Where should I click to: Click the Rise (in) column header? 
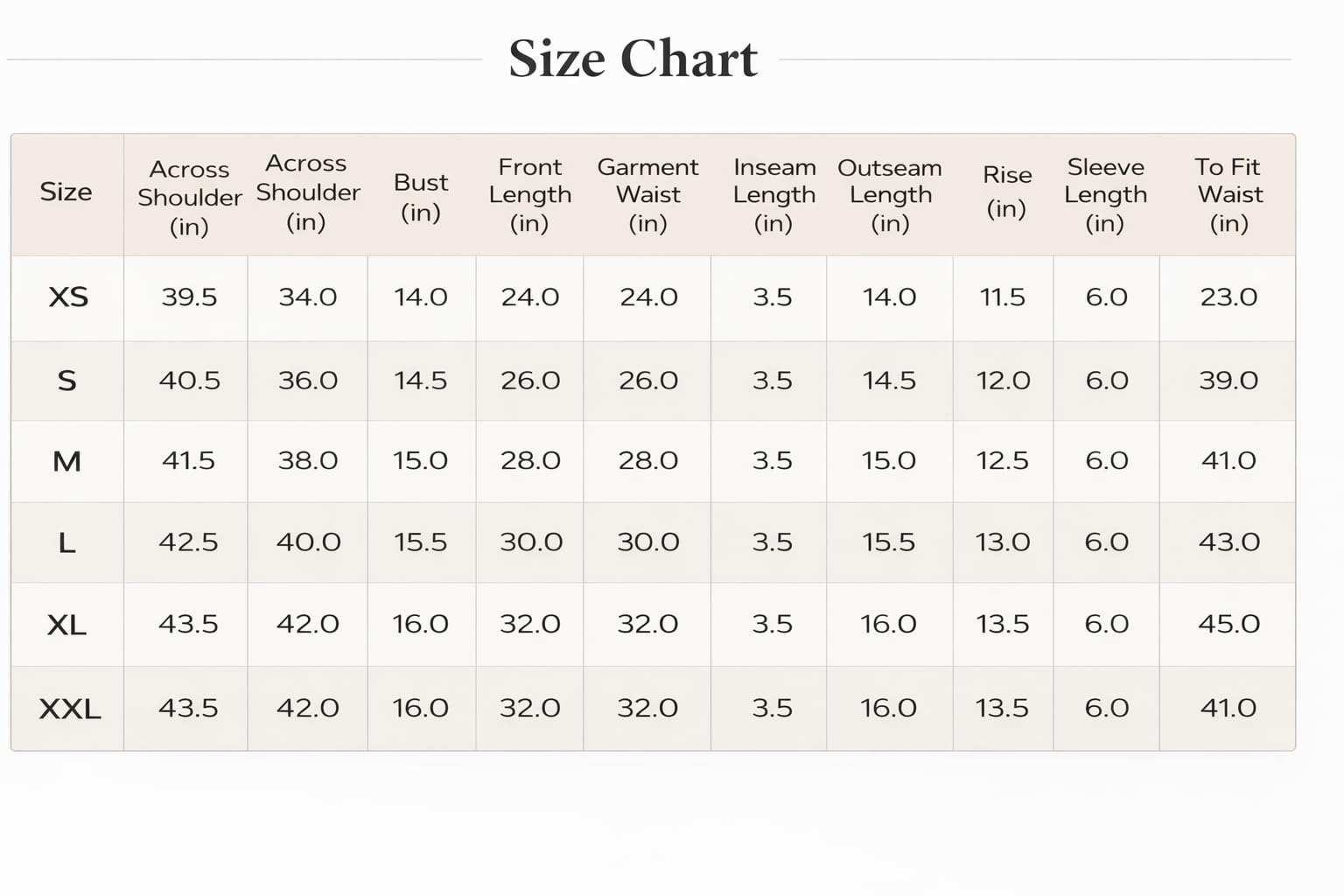click(1006, 192)
